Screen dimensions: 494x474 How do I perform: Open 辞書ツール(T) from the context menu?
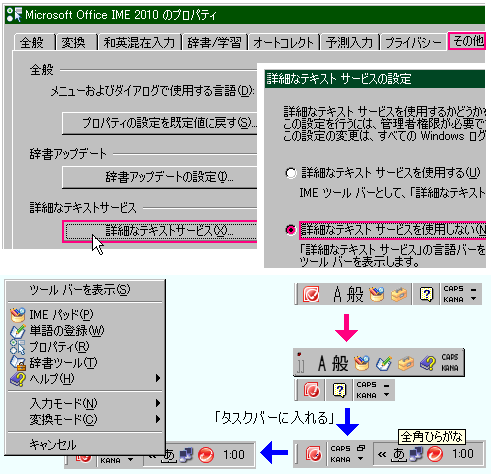86,363
